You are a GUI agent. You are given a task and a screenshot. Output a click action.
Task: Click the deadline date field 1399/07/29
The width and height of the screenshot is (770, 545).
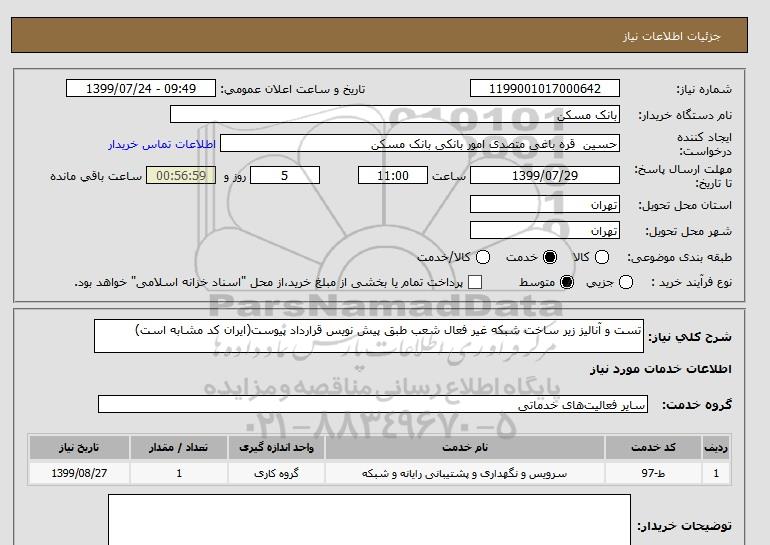coord(545,175)
